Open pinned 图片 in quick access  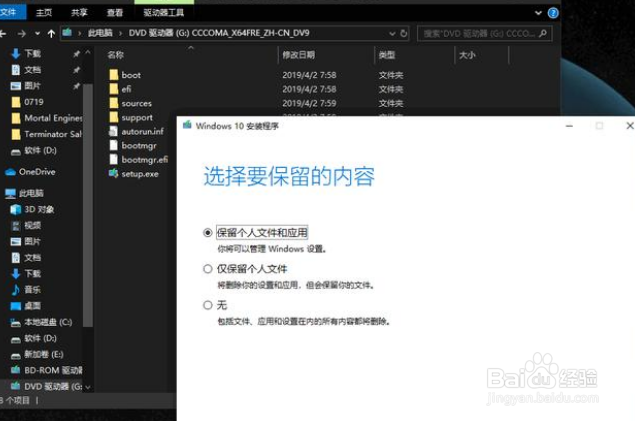[32, 86]
